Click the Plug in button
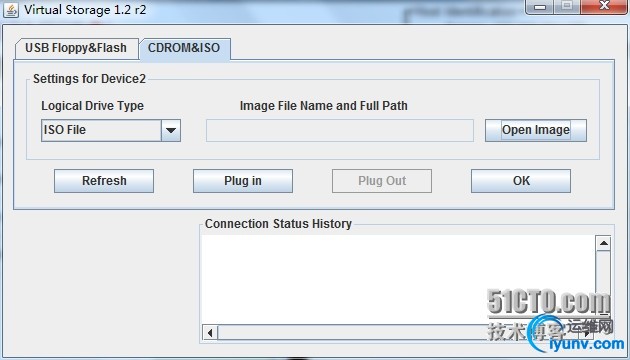 tap(243, 181)
